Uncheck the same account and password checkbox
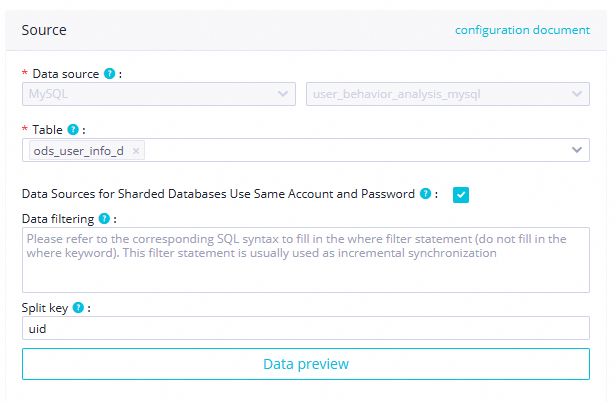Screen dimensions: 616x402 click(461, 194)
